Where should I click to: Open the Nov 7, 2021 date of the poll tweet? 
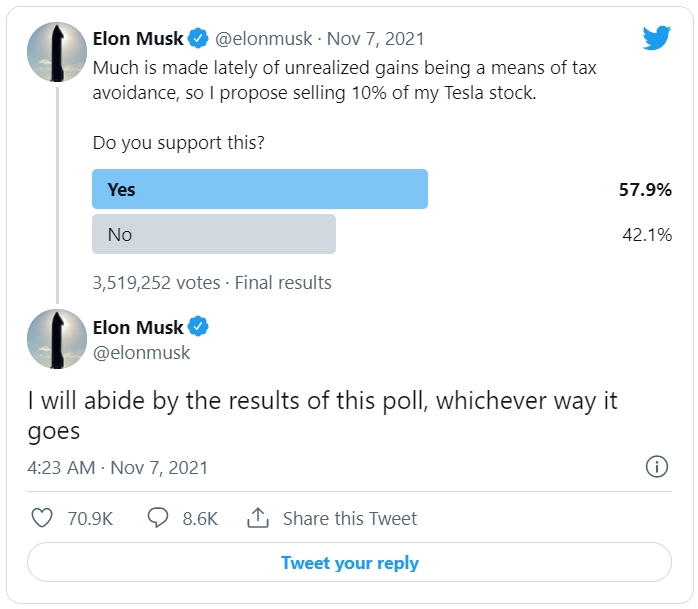coord(375,39)
